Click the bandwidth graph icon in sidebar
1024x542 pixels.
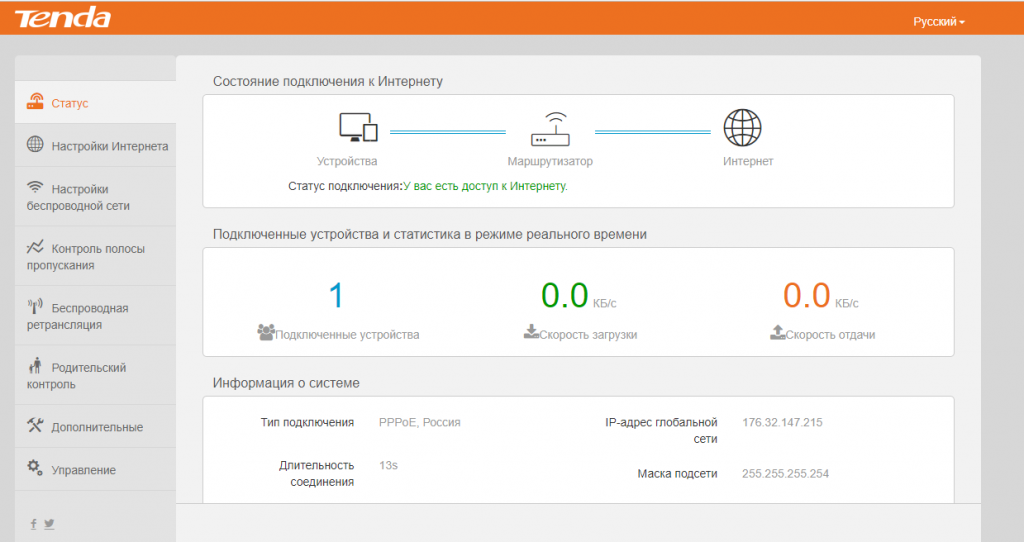35,247
